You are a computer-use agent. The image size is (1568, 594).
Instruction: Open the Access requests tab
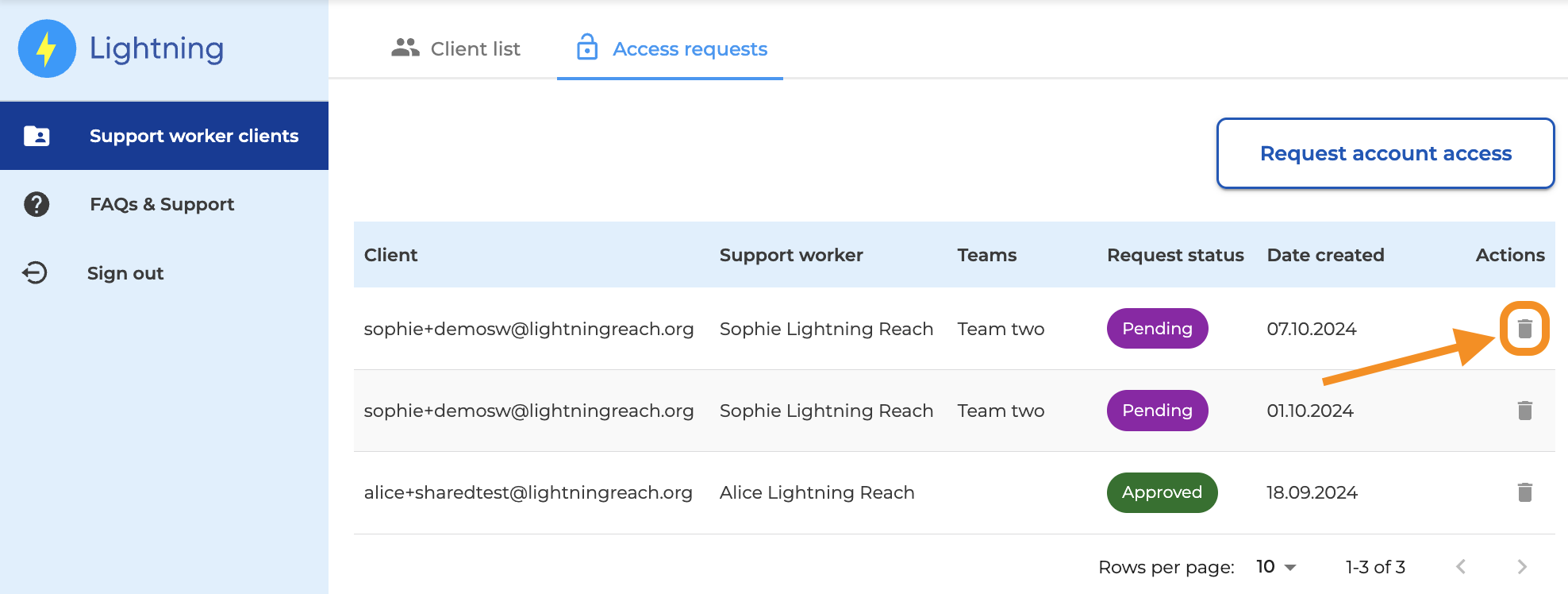coord(689,49)
